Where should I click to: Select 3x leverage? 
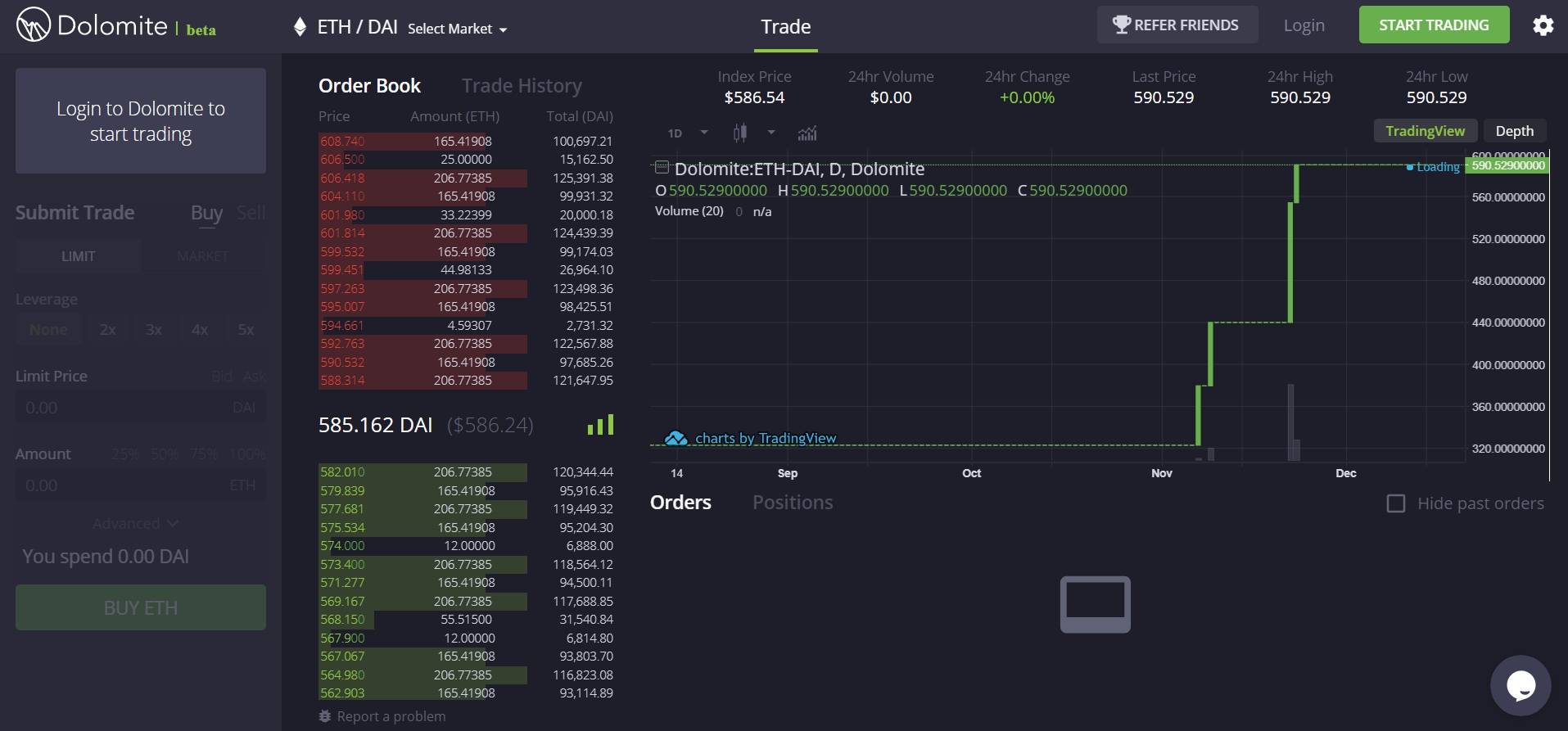(153, 329)
